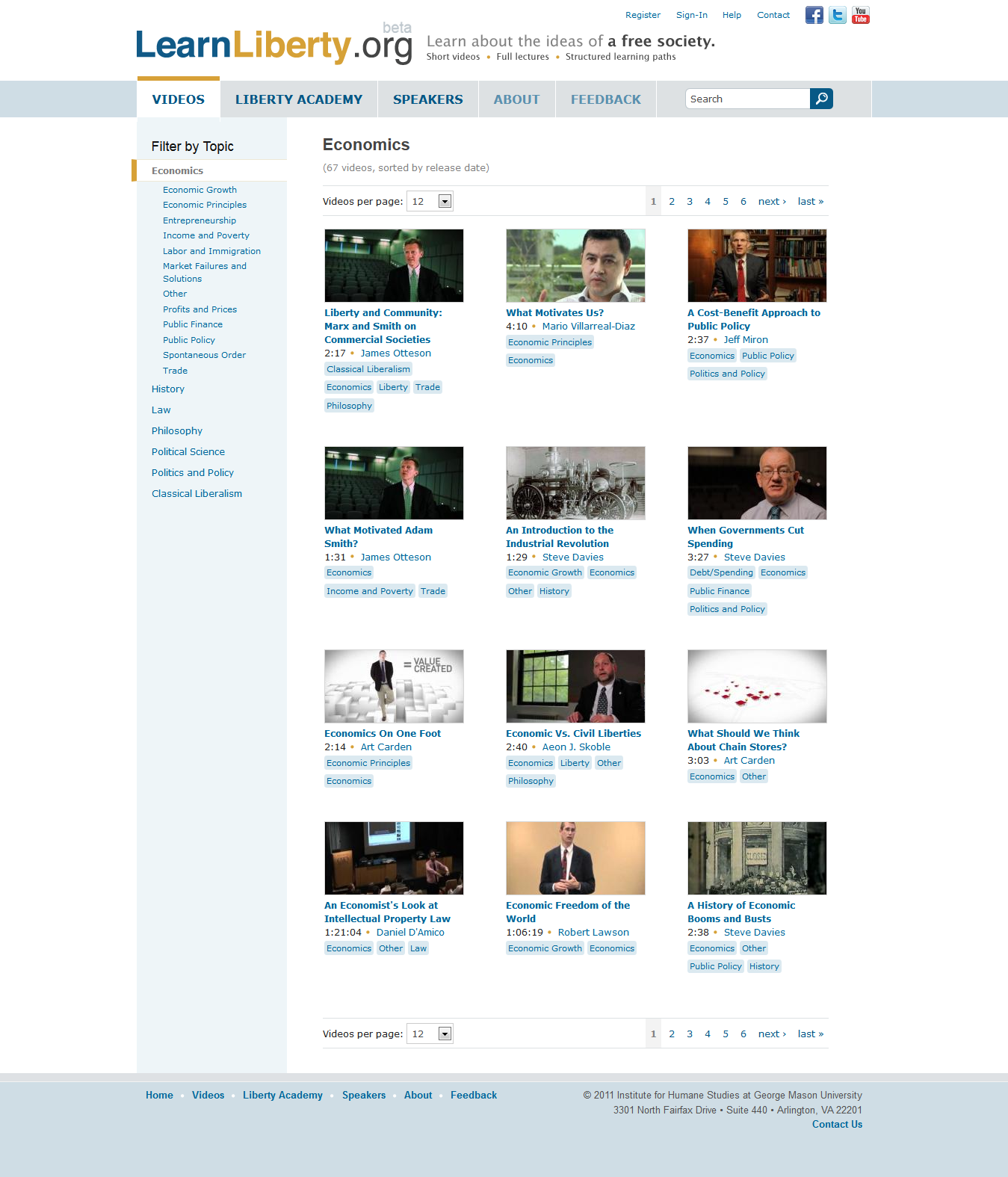Open footer Contact Us link
1008x1177 pixels.
(x=837, y=1124)
